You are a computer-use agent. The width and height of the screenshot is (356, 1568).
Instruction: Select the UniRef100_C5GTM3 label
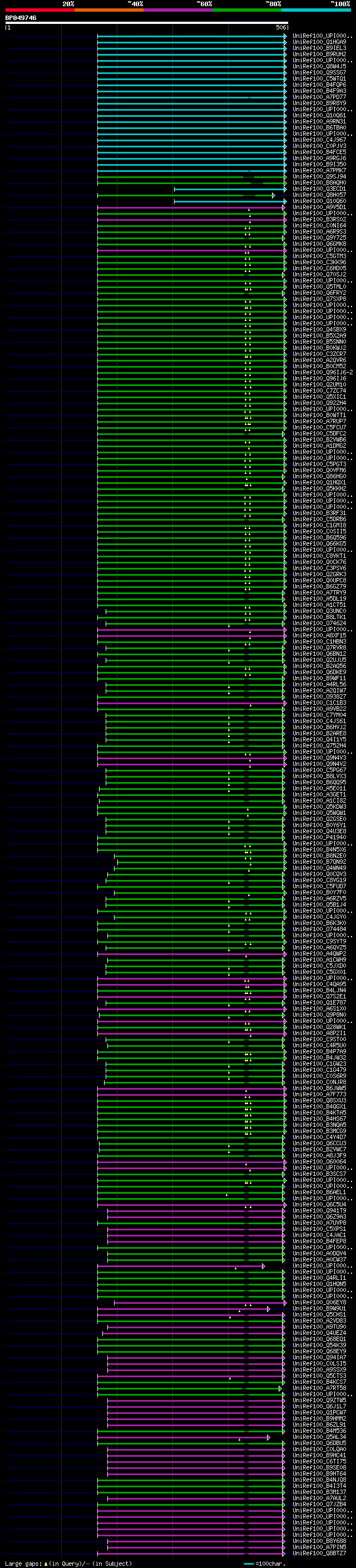(319, 256)
